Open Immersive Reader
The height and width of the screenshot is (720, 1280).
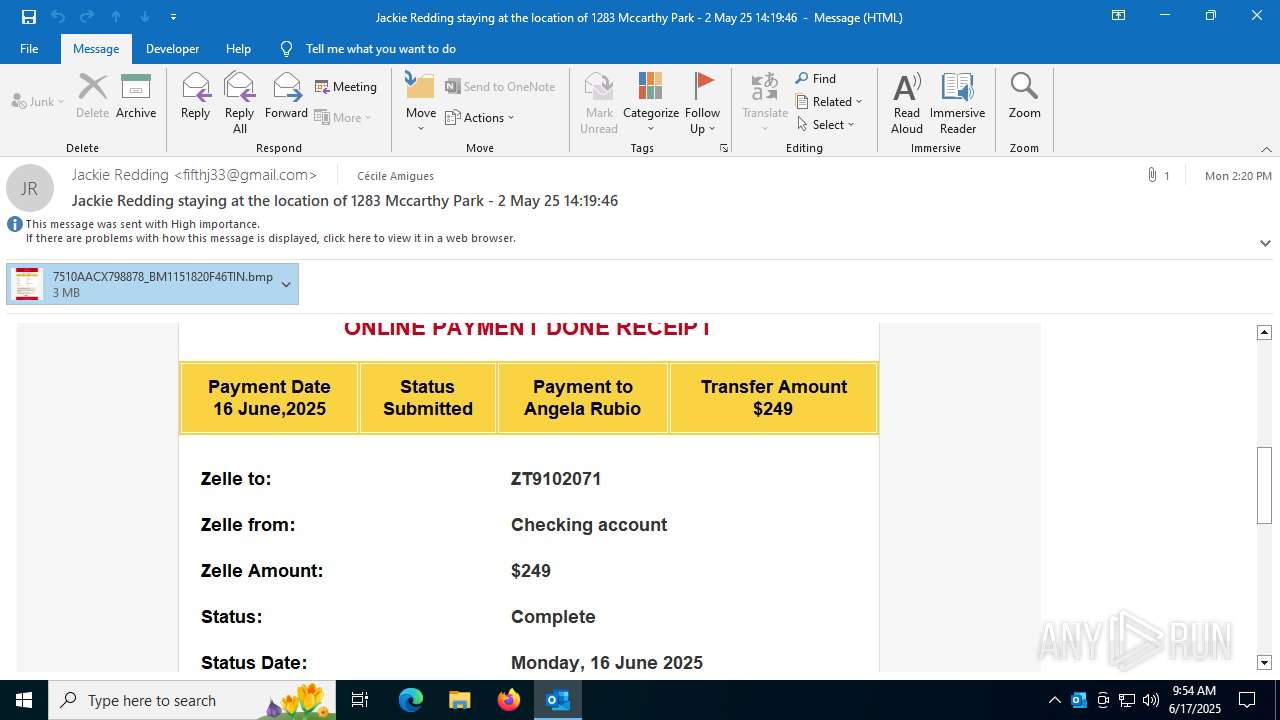tap(958, 103)
